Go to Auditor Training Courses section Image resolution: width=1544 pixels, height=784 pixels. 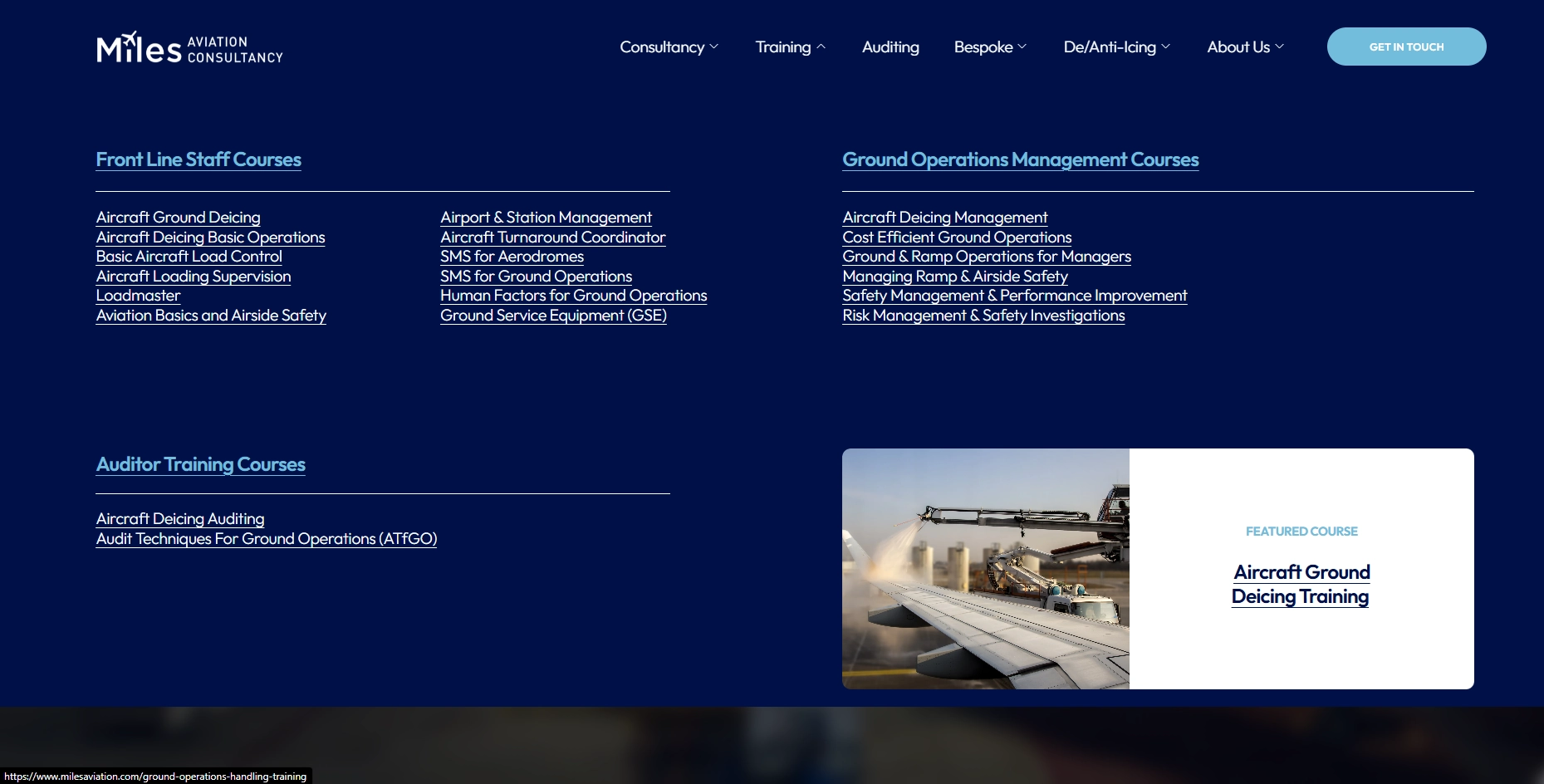(x=200, y=464)
